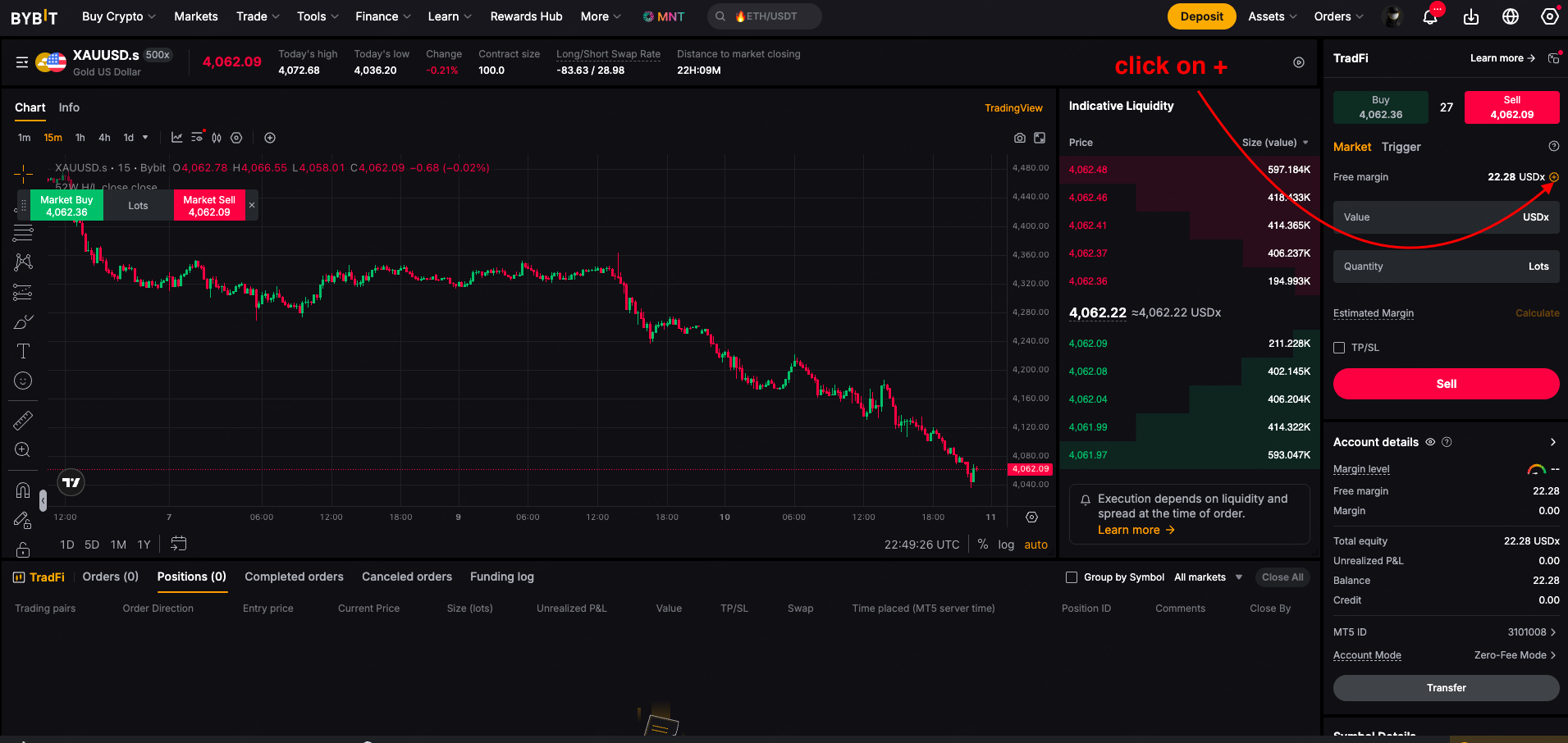
Task: Toggle log scale on chart
Action: point(1006,545)
